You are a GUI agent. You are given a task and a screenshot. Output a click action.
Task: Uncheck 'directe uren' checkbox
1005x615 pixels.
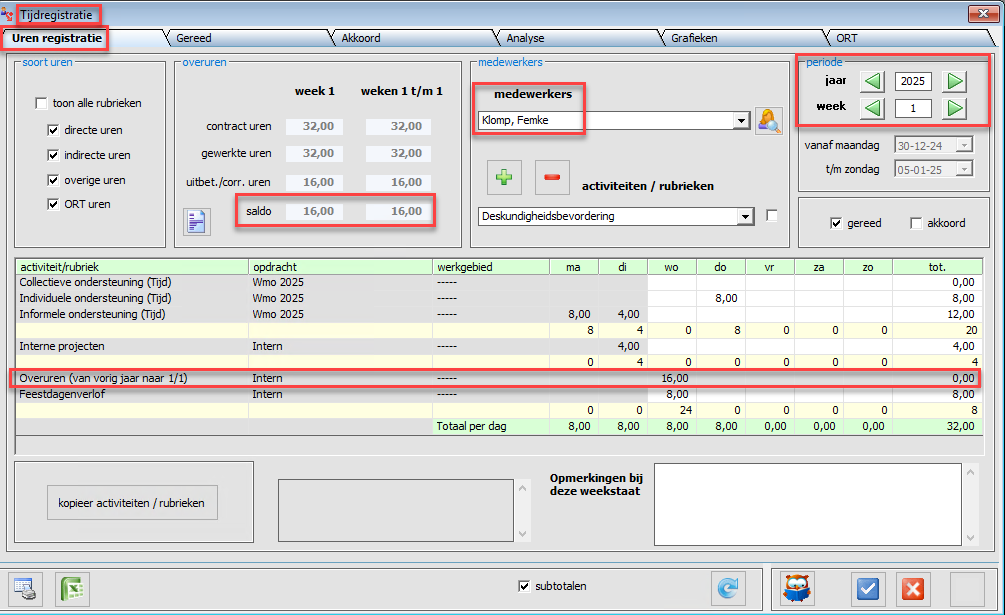(53, 130)
